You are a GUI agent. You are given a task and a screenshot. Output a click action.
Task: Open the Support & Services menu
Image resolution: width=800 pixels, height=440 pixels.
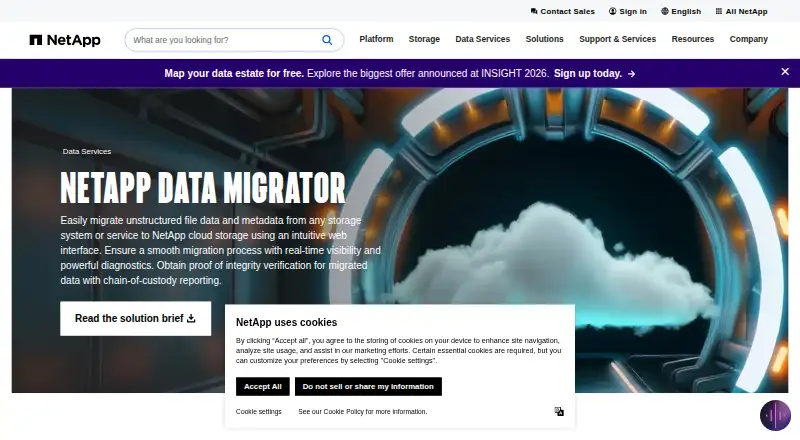617,39
